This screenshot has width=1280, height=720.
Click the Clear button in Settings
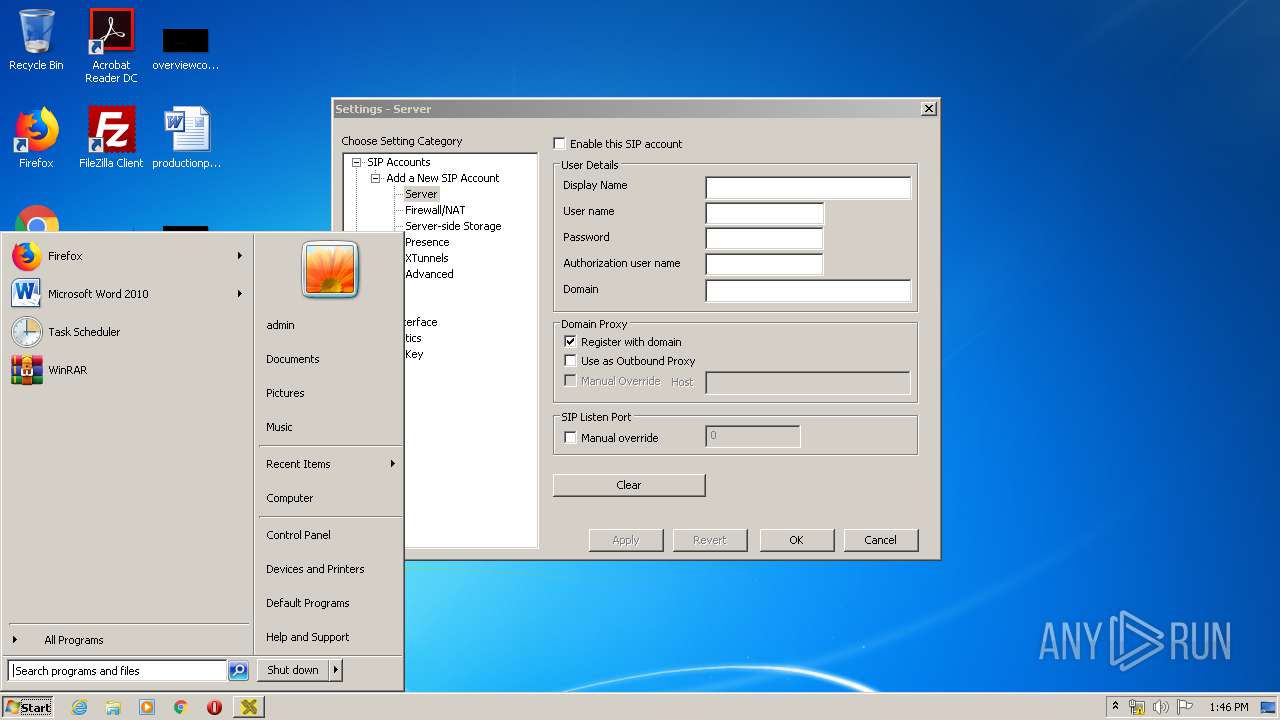click(629, 485)
